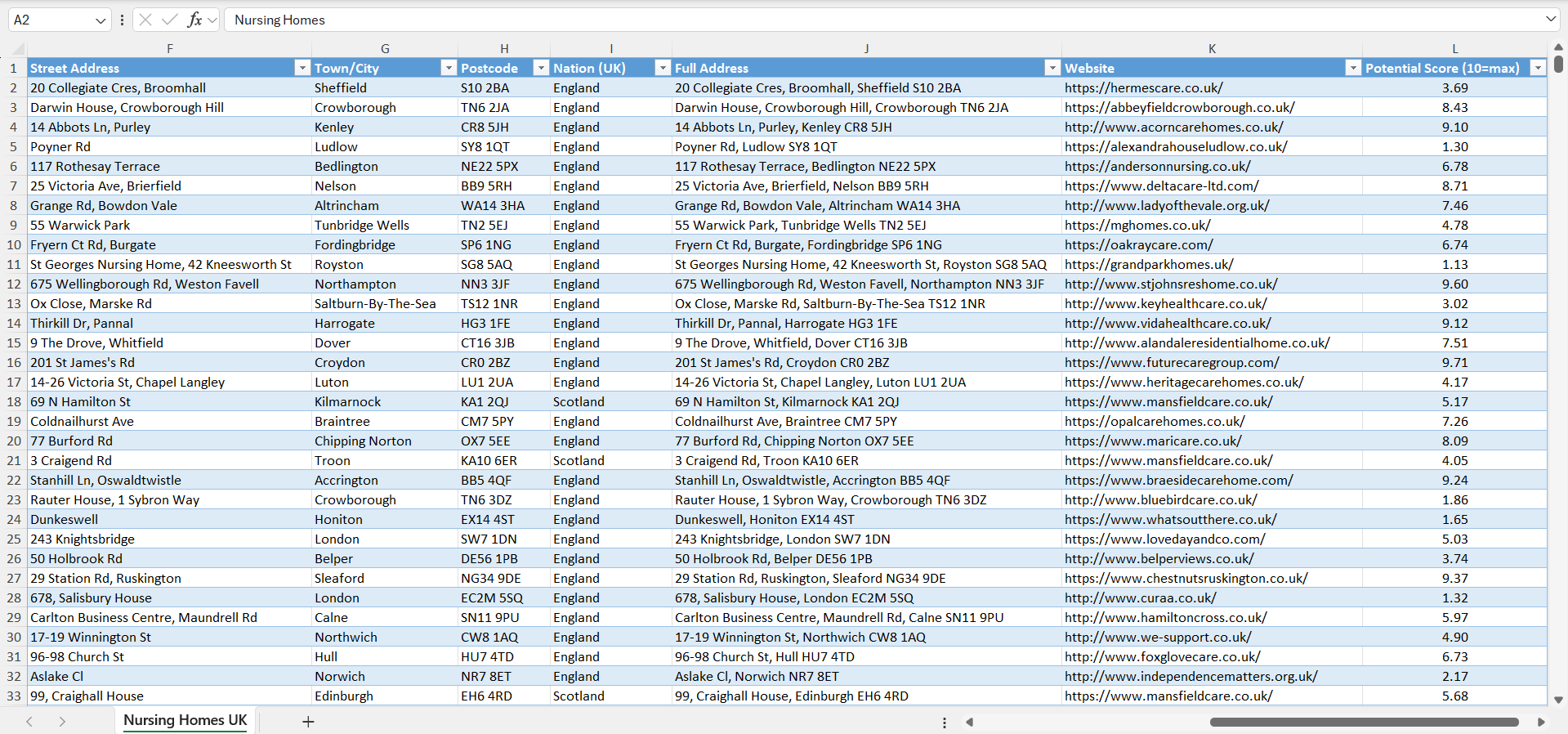Viewport: 1568px width, 734px height.
Task: Click the cell reading Chipping Norton
Action: 385,441
